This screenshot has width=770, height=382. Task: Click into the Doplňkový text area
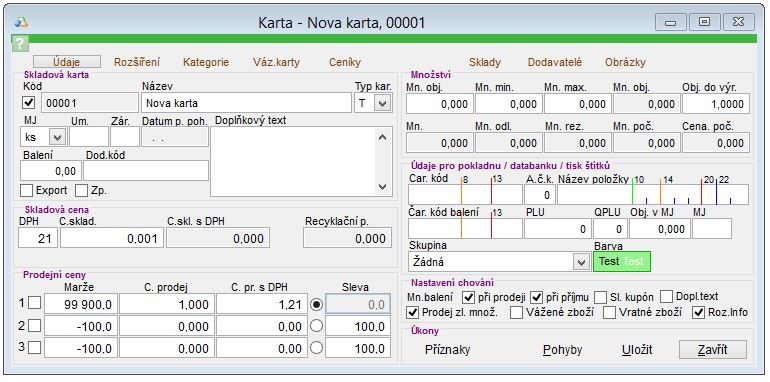coord(294,162)
